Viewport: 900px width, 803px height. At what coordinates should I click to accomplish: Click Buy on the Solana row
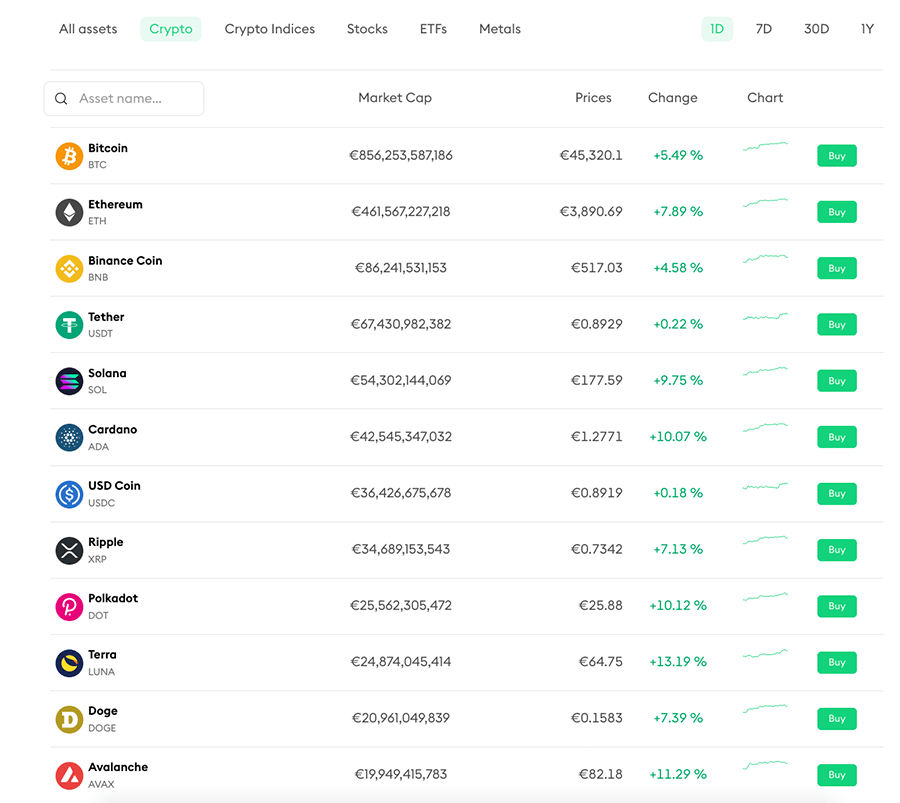(x=837, y=381)
